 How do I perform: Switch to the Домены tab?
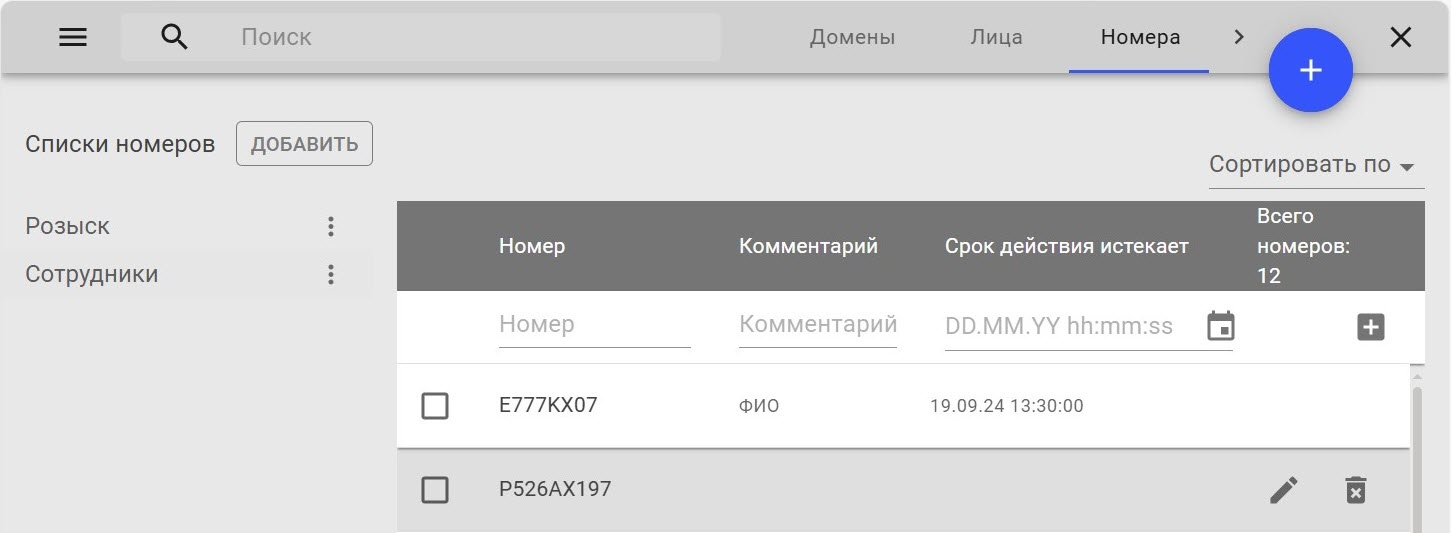(x=852, y=37)
